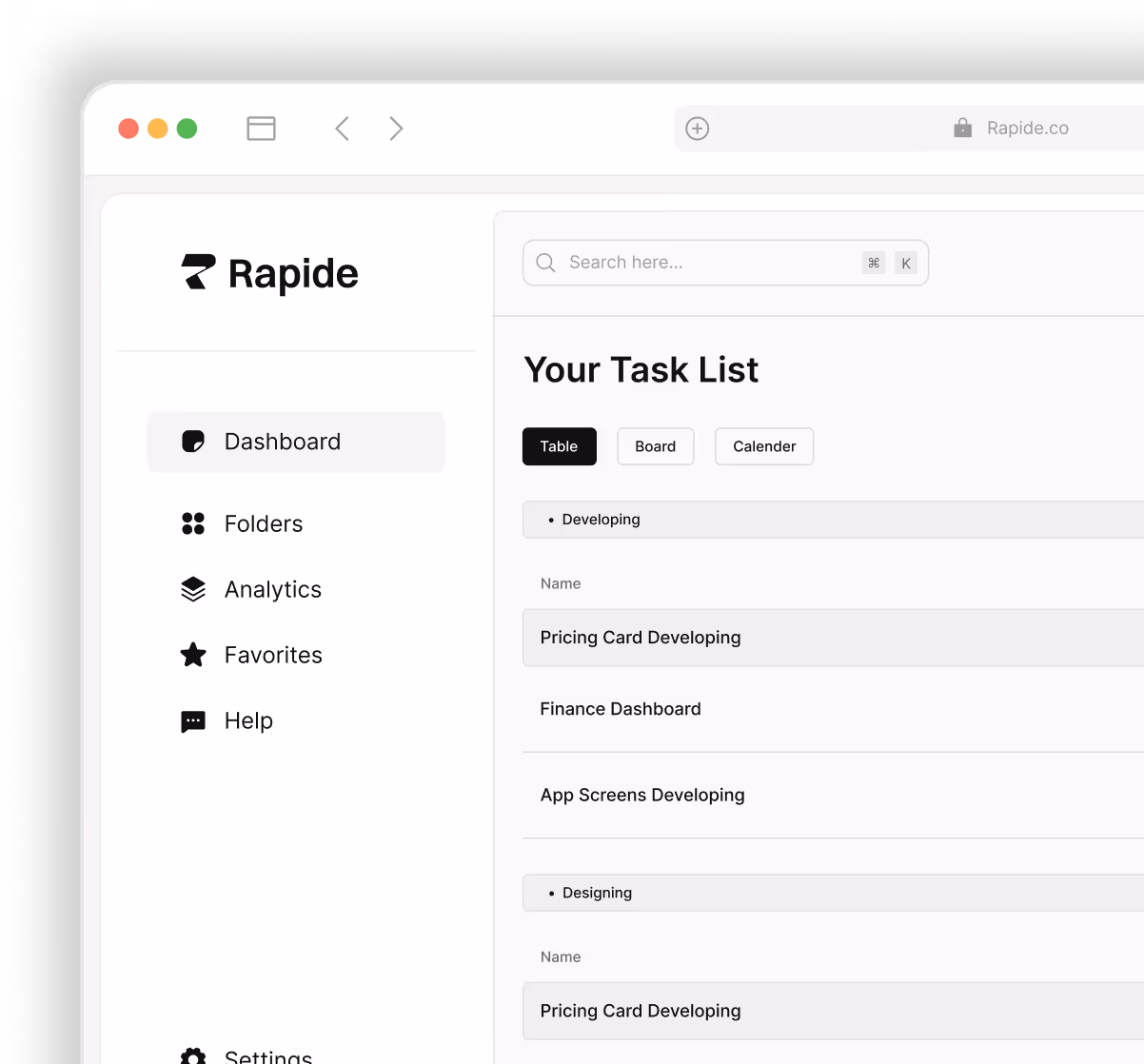Screen dimensions: 1144x1064
Task: Open the Finance Dashboard task
Action: [x=620, y=709]
